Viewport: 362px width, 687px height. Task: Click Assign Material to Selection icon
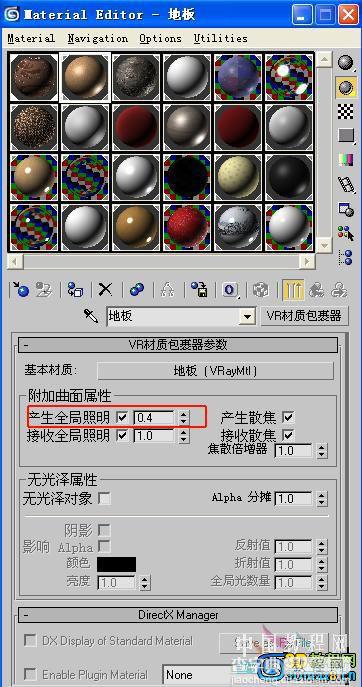coord(75,290)
